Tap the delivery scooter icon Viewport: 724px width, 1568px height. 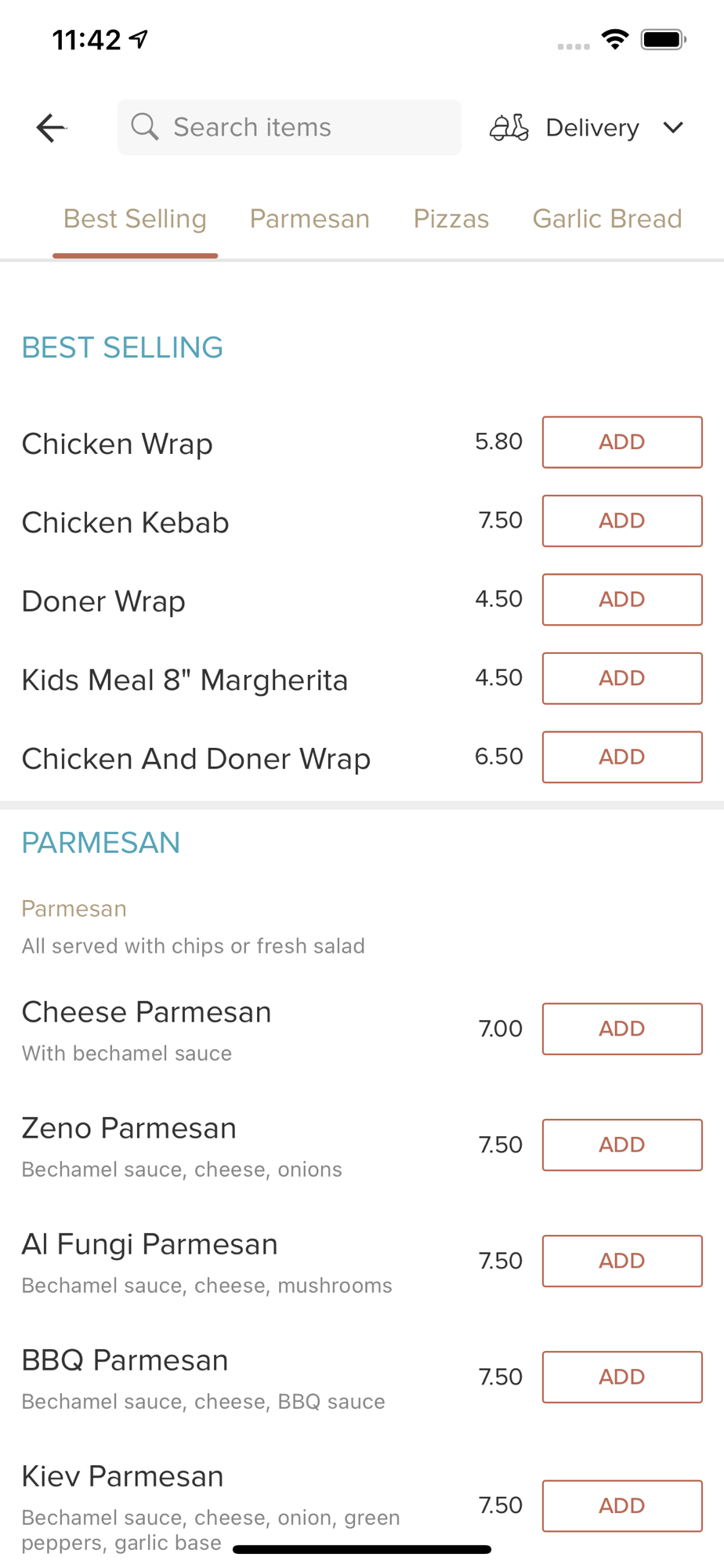pos(509,127)
